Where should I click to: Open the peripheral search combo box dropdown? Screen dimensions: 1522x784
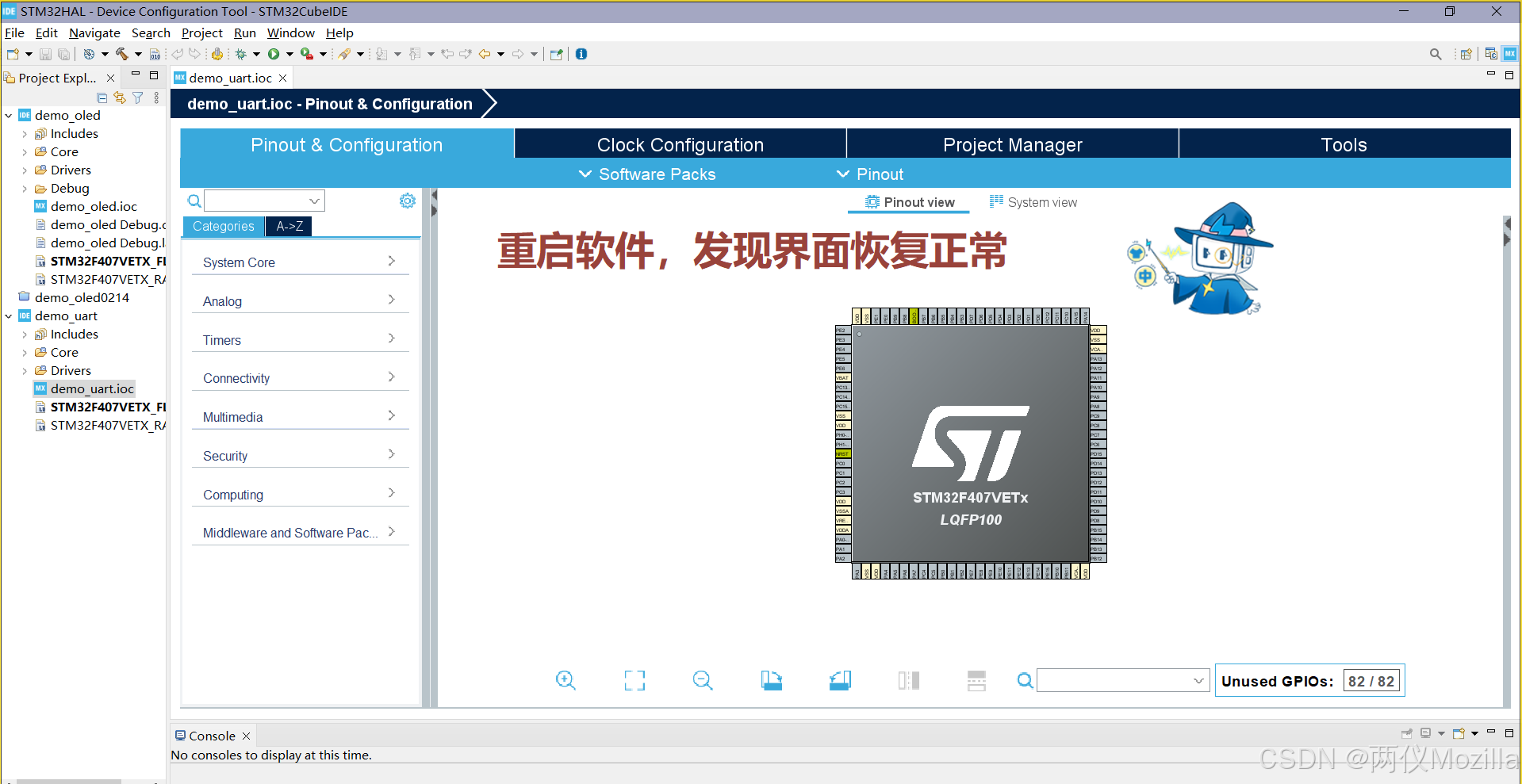pos(314,201)
